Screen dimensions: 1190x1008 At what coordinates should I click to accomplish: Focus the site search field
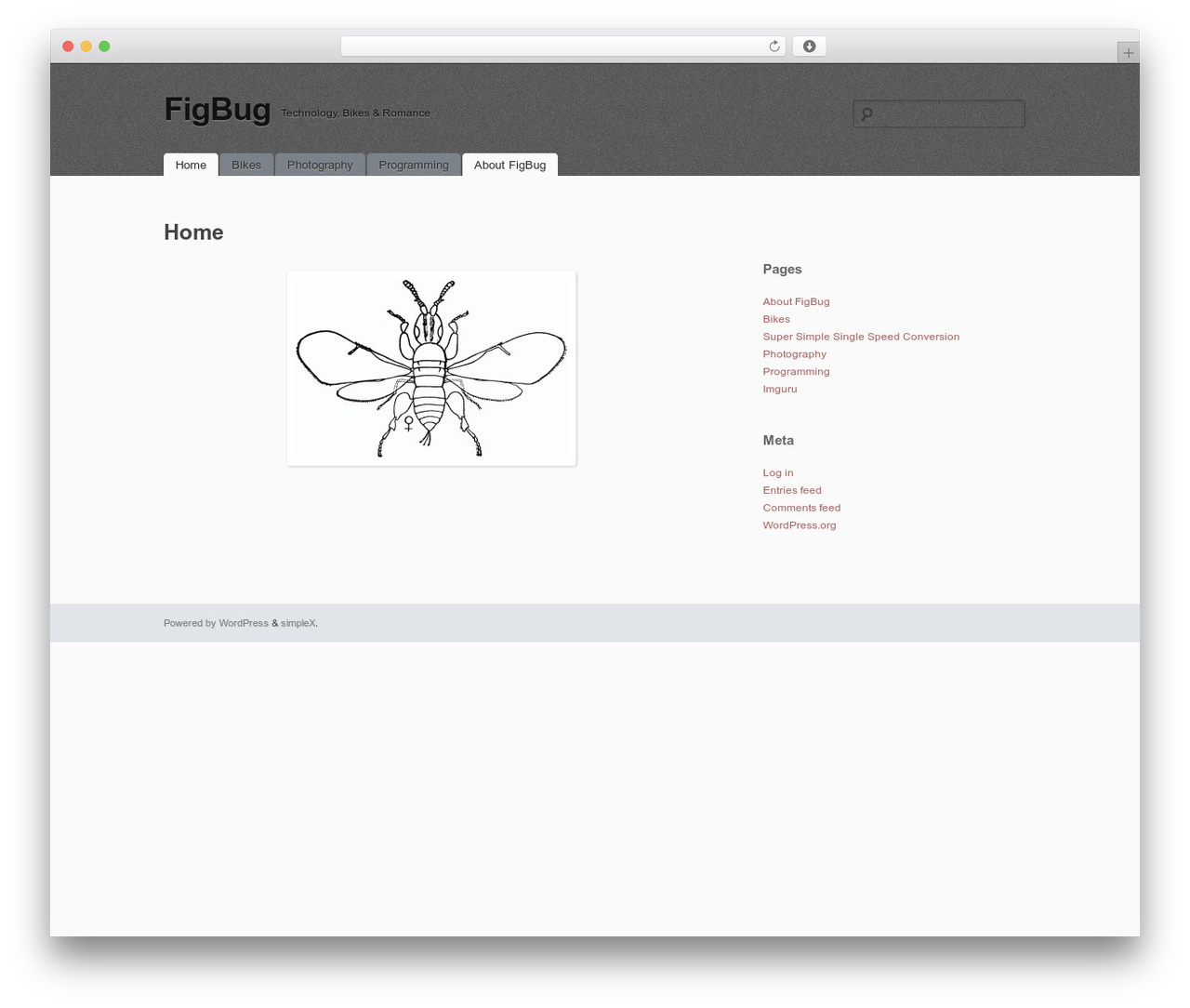pos(939,113)
